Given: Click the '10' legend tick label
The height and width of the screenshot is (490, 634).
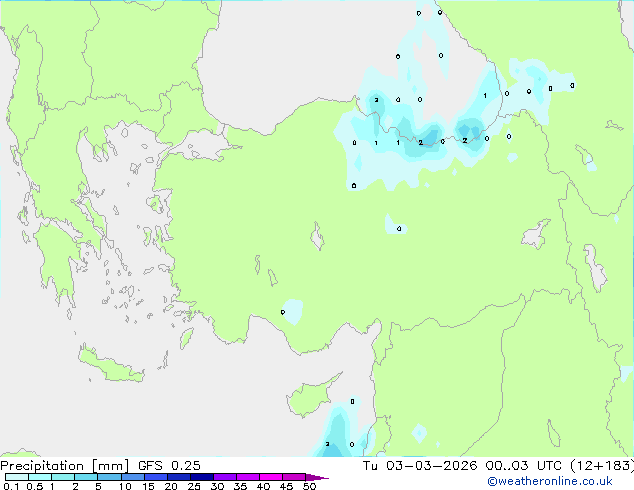Looking at the screenshot, I should (125, 486).
